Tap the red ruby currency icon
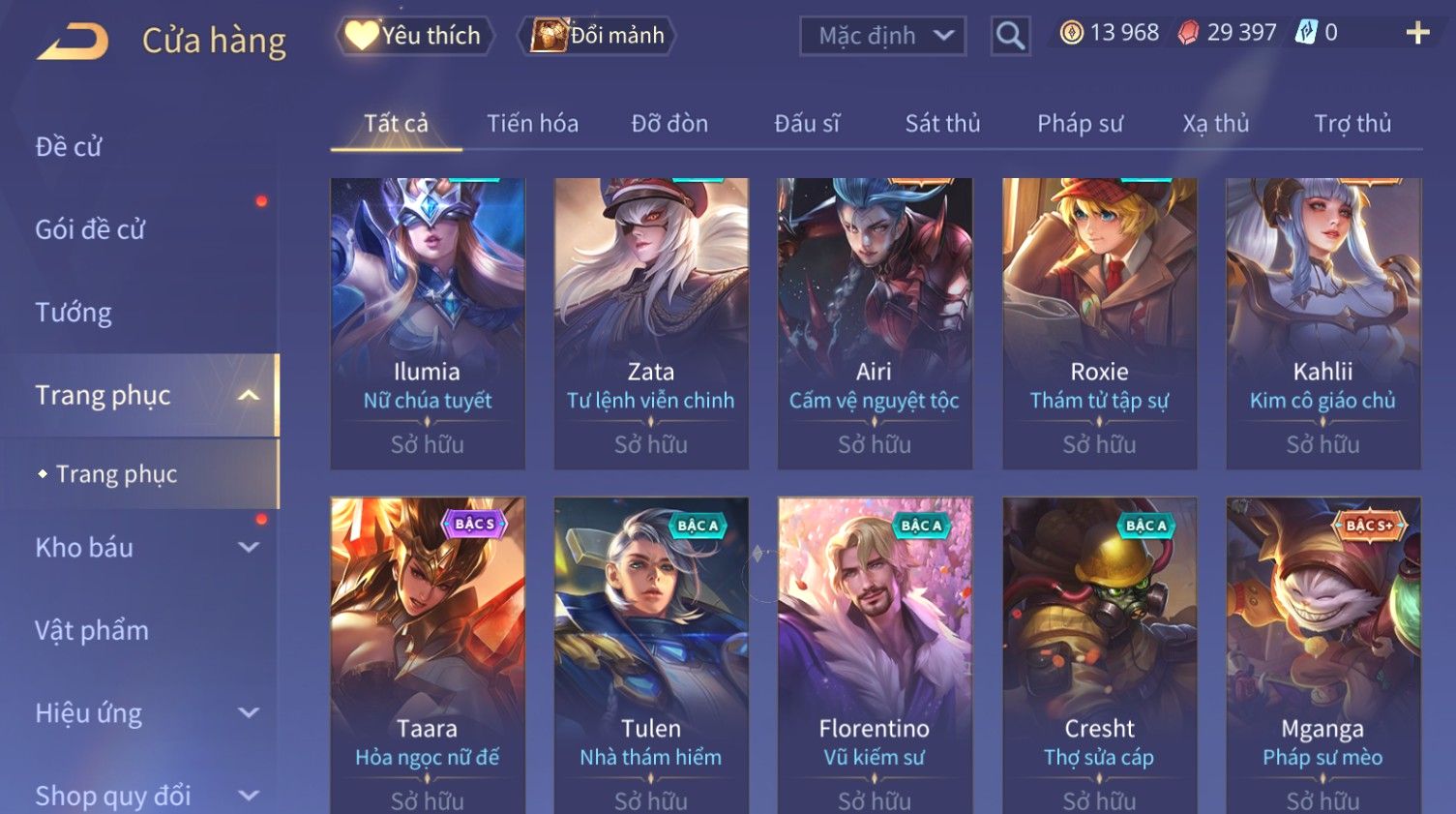Screen dimensions: 1456x814 [1188, 33]
